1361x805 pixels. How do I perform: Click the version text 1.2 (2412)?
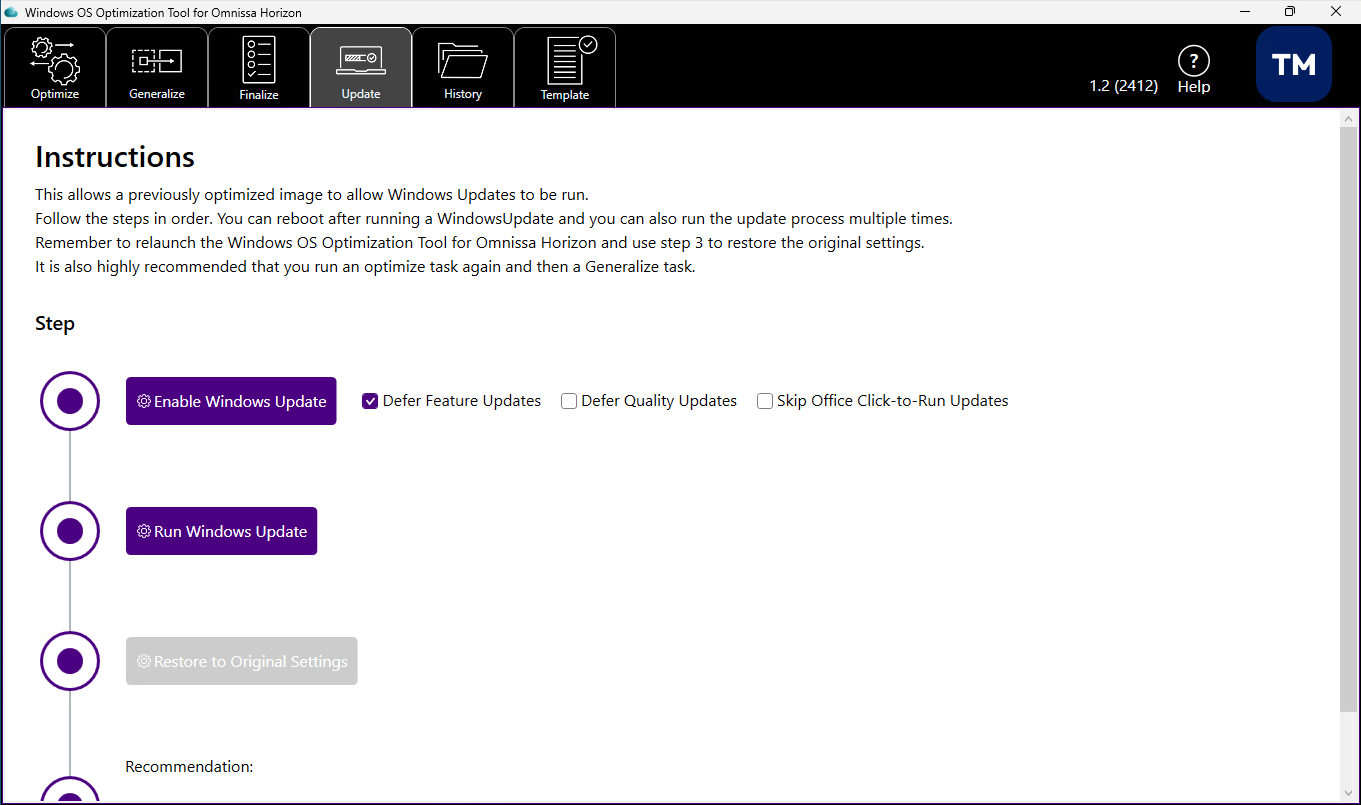pyautogui.click(x=1124, y=86)
